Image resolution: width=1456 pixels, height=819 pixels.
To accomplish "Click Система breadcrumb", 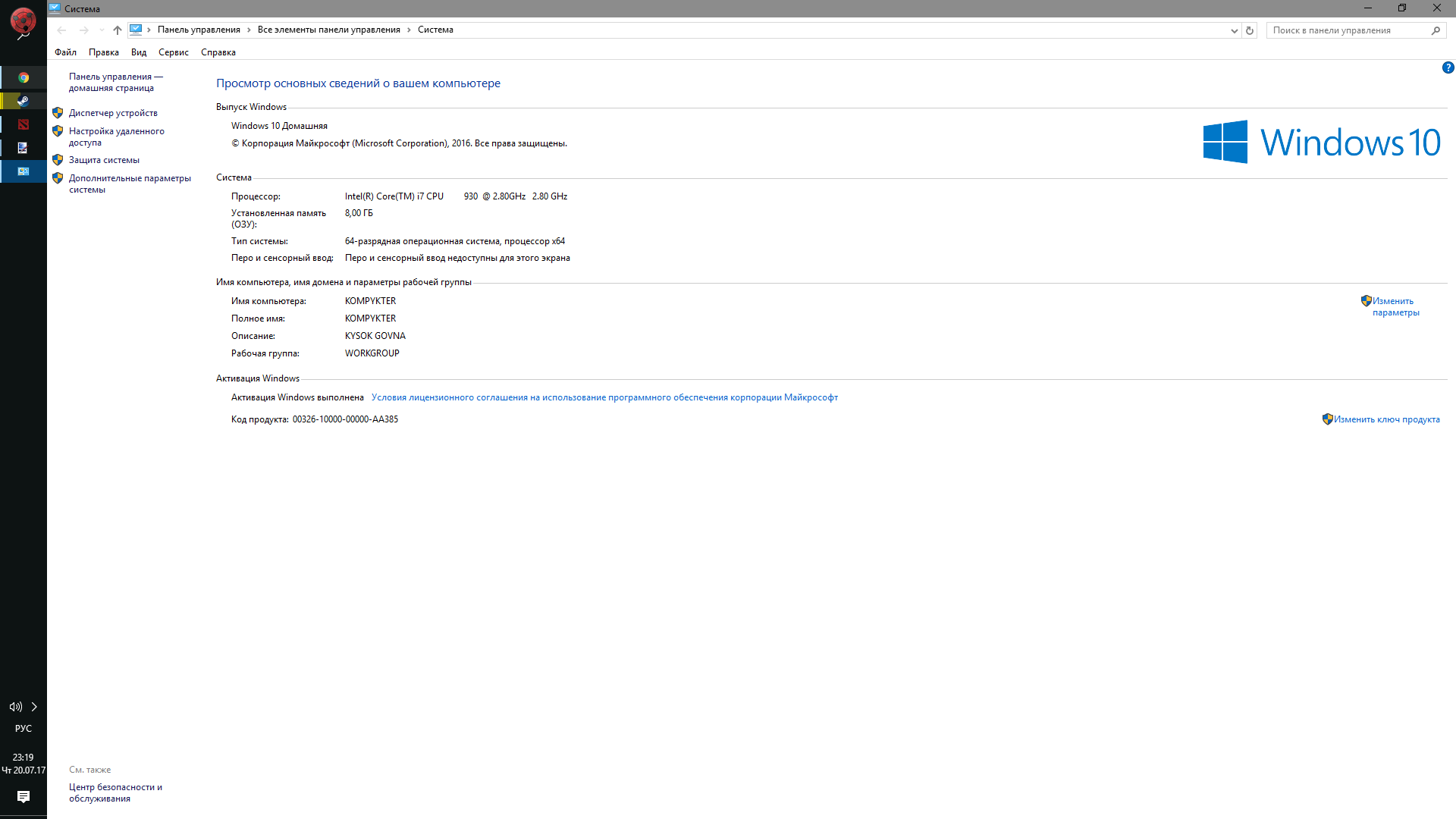I will click(435, 30).
